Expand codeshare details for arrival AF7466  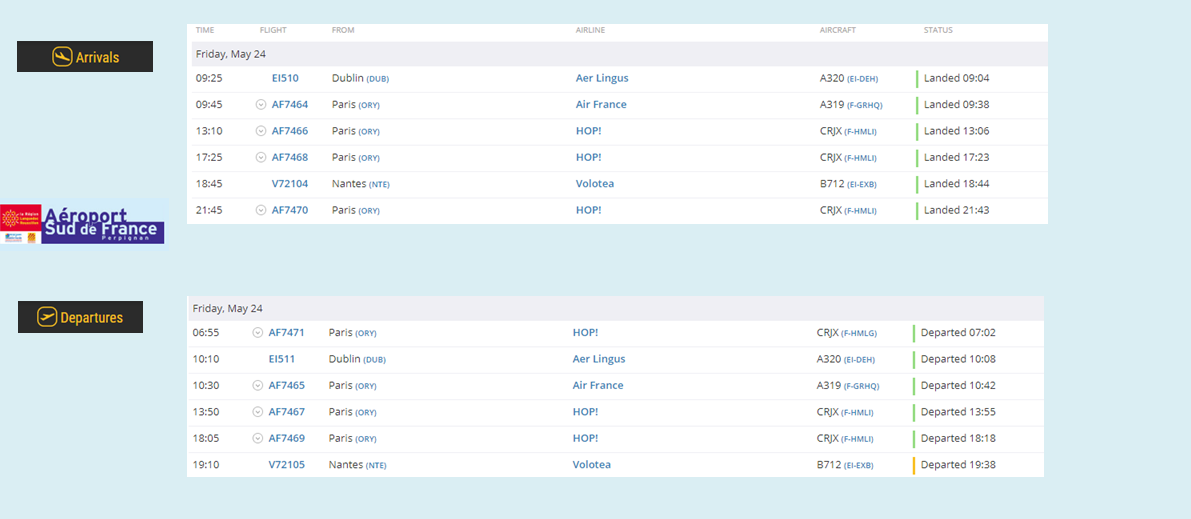tap(261, 131)
